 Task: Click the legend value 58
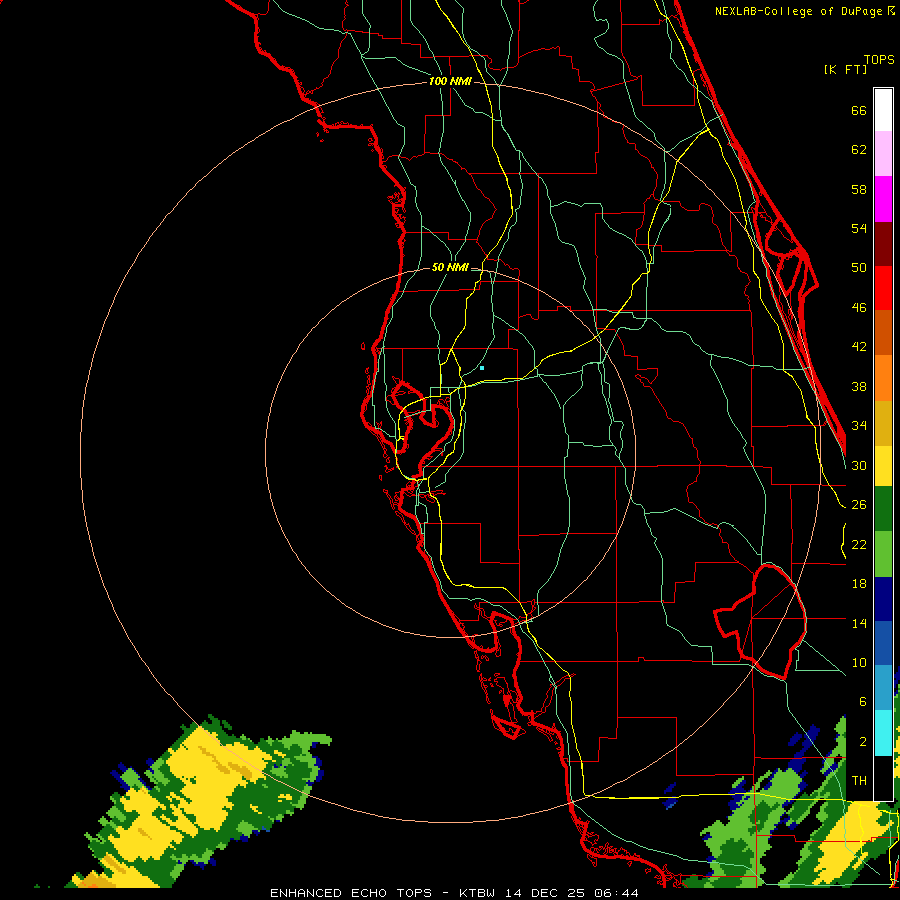point(859,189)
